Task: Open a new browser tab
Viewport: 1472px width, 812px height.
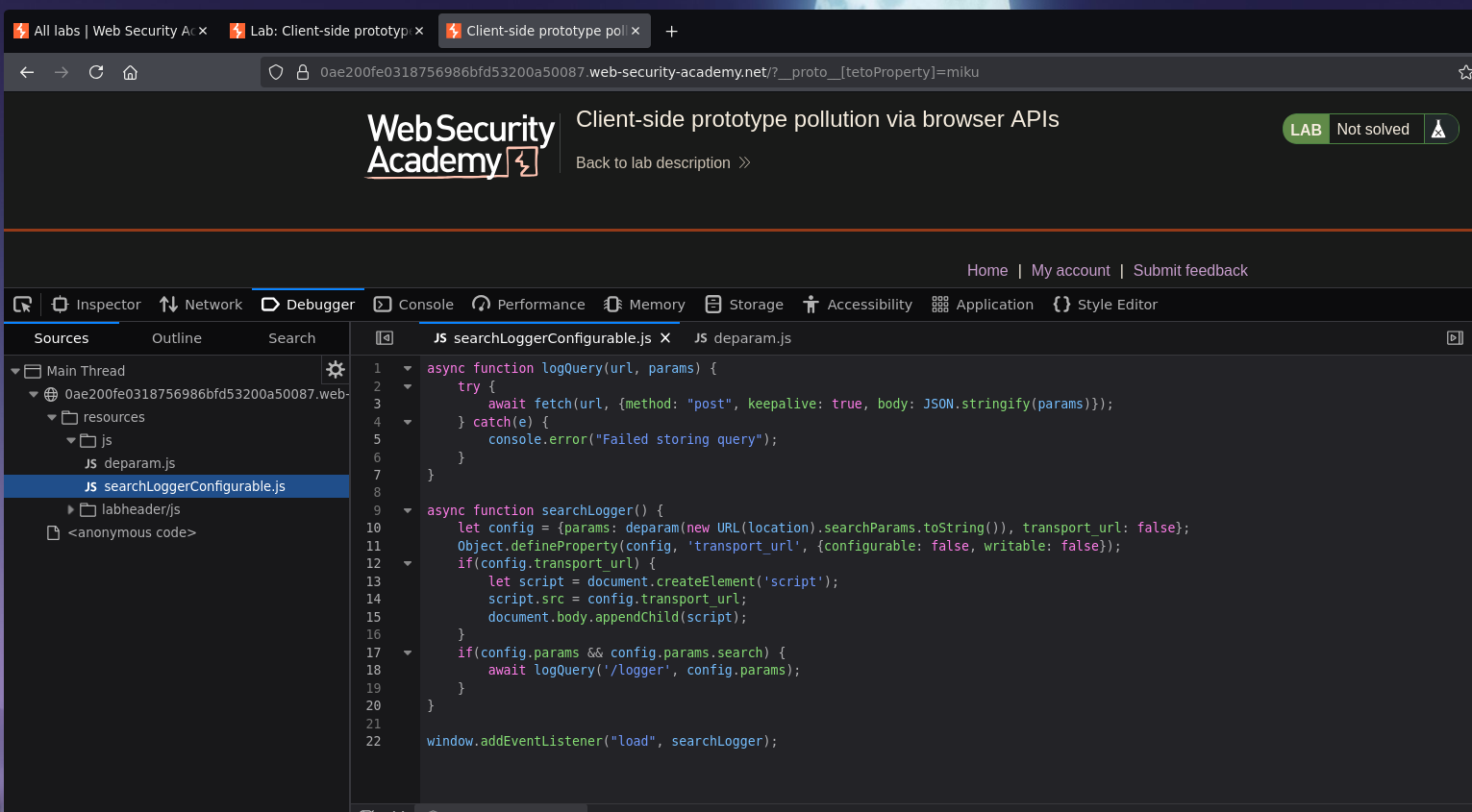Action: click(x=672, y=31)
